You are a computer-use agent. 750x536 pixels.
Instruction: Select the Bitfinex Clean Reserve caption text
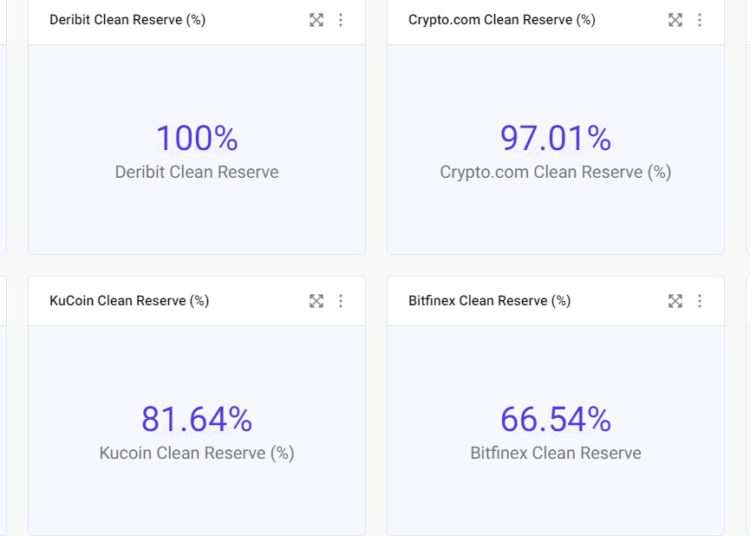[556, 453]
